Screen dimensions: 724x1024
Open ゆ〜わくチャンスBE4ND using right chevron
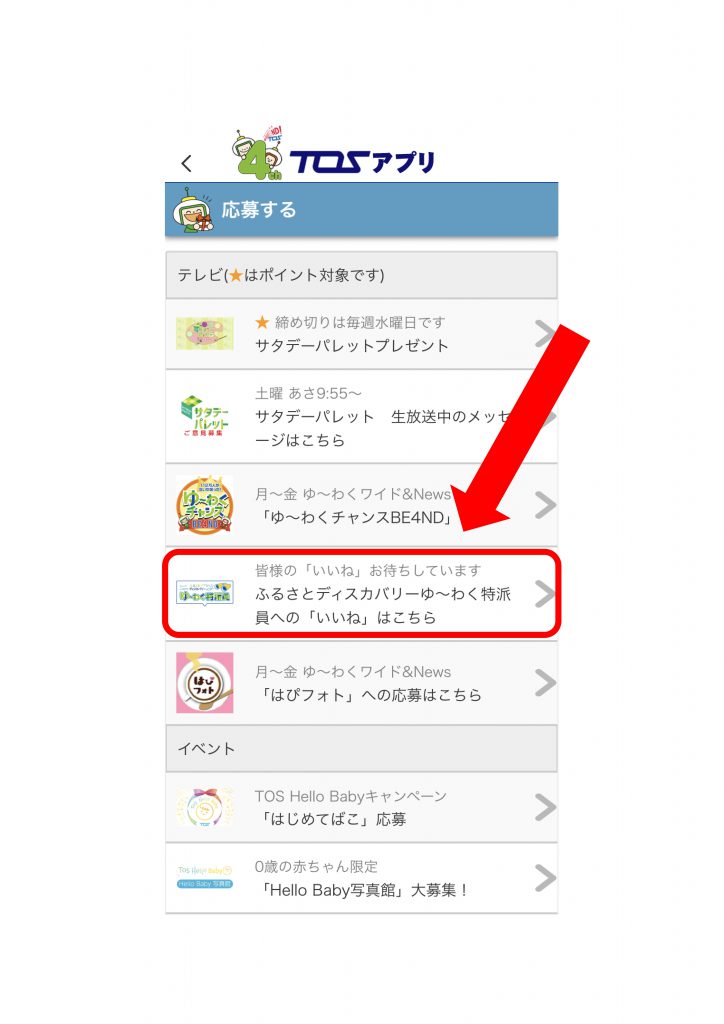coord(545,505)
